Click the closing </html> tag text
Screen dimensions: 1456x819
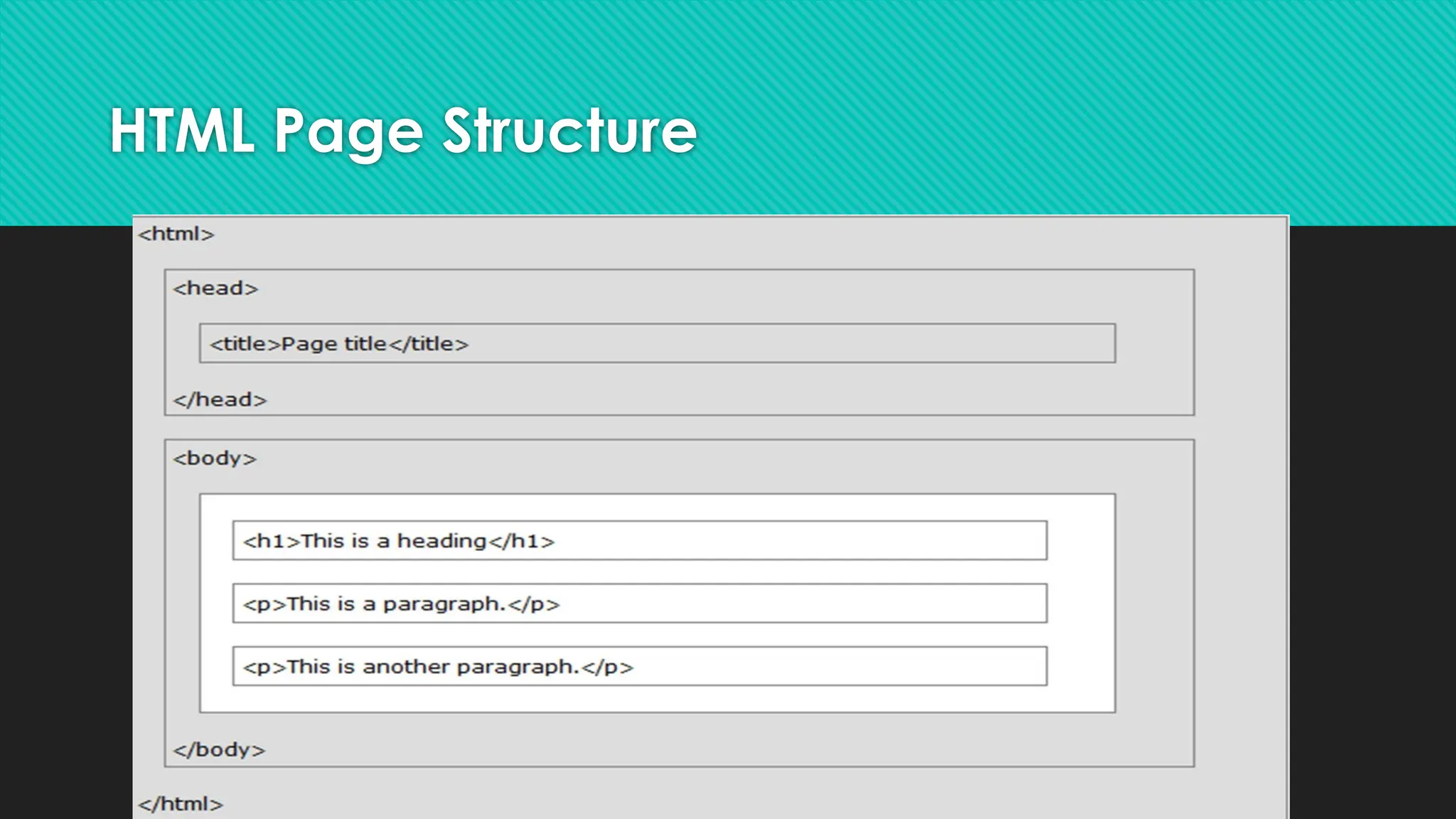pyautogui.click(x=181, y=804)
